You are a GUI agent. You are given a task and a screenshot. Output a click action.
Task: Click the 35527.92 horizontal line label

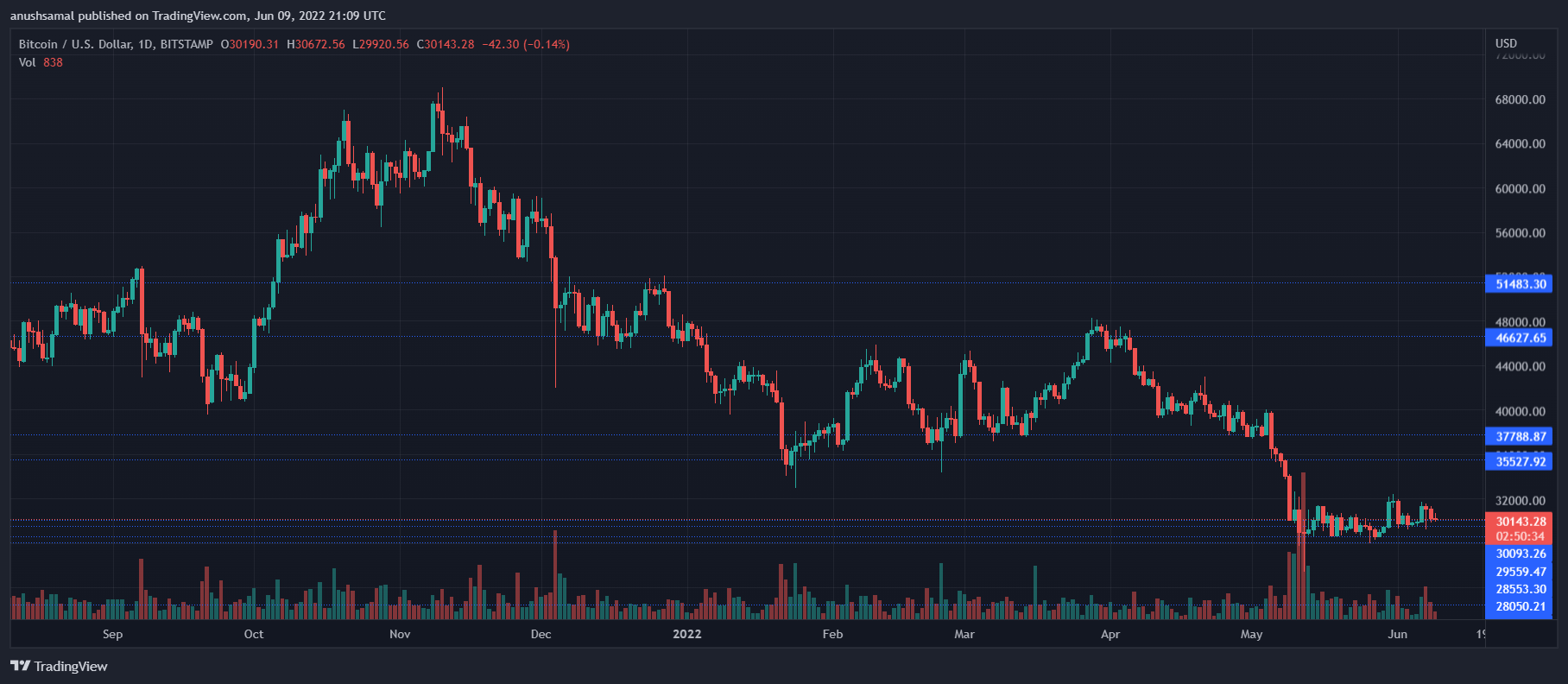[1519, 461]
